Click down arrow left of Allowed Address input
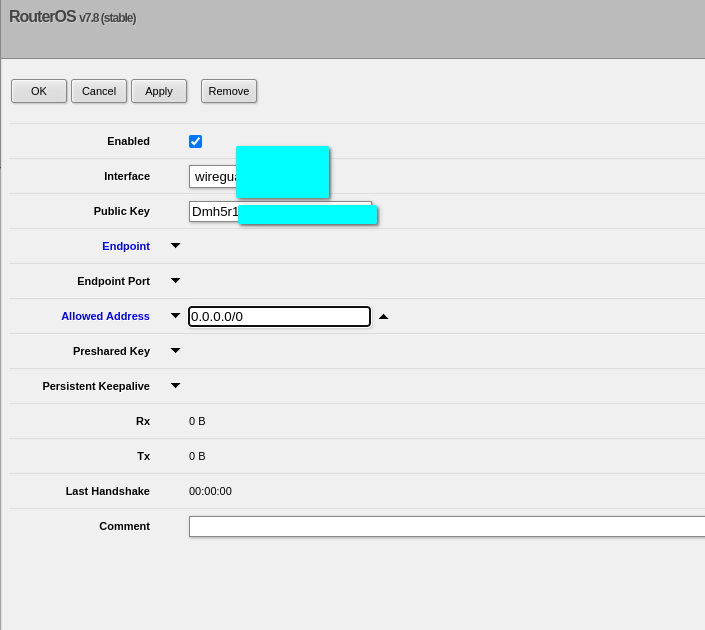The height and width of the screenshot is (630, 705). [176, 316]
